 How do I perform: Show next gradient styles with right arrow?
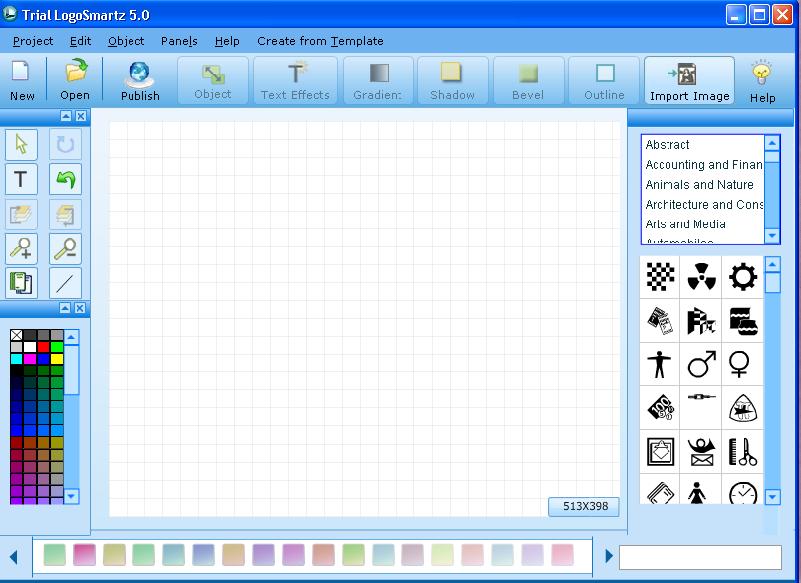pyautogui.click(x=608, y=556)
